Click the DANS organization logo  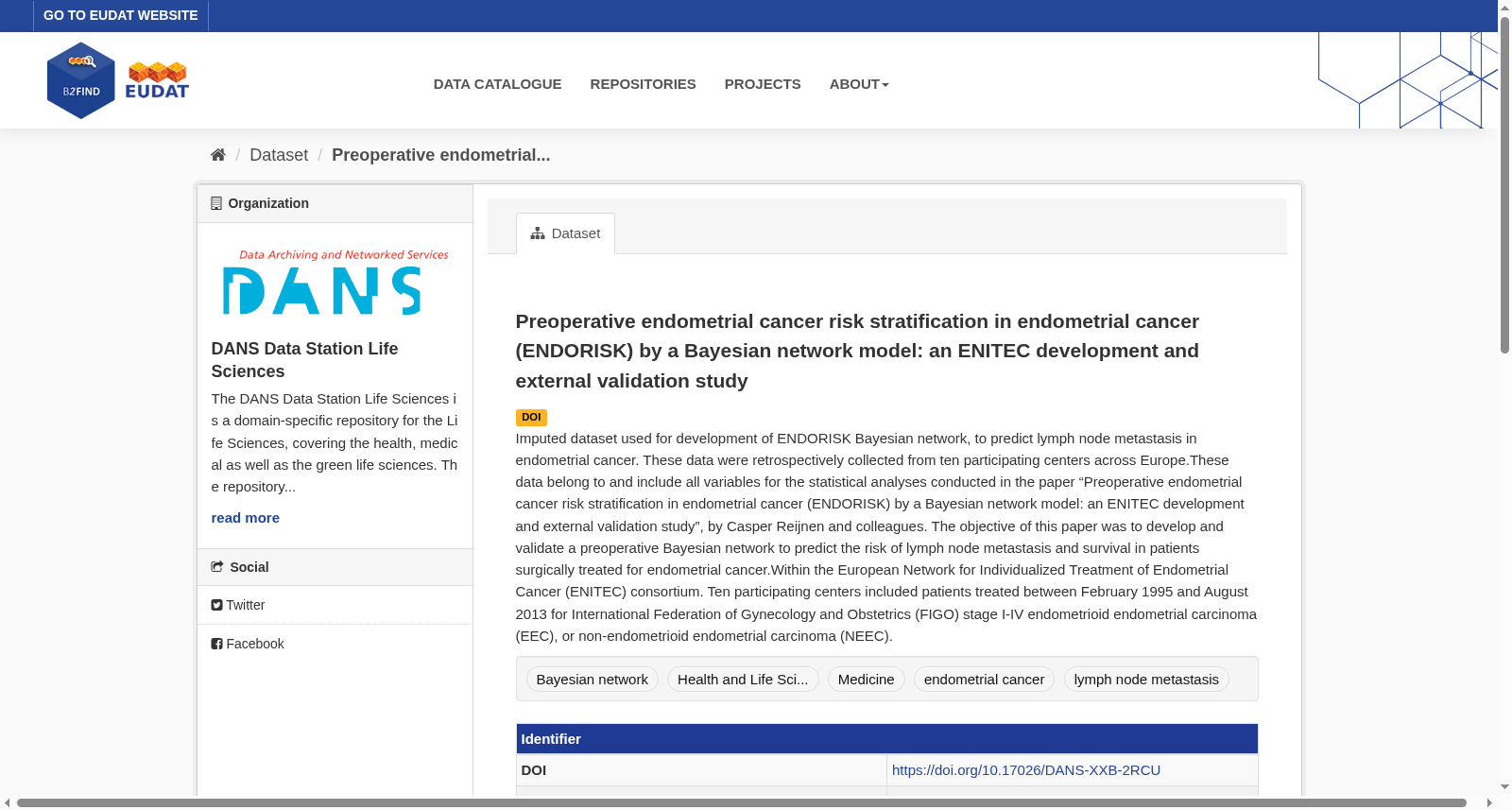pos(335,282)
